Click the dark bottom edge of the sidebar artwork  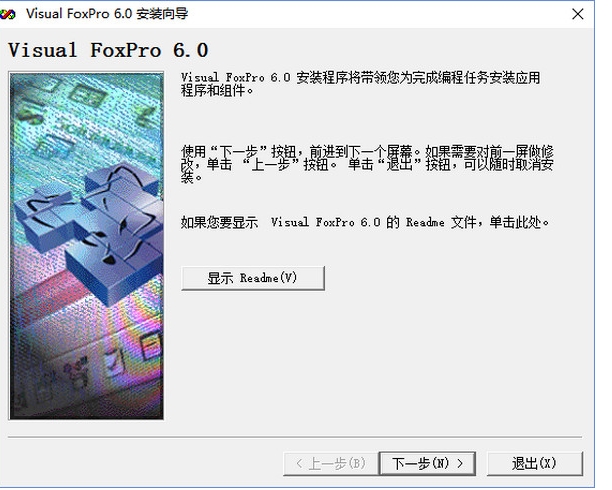[86, 412]
